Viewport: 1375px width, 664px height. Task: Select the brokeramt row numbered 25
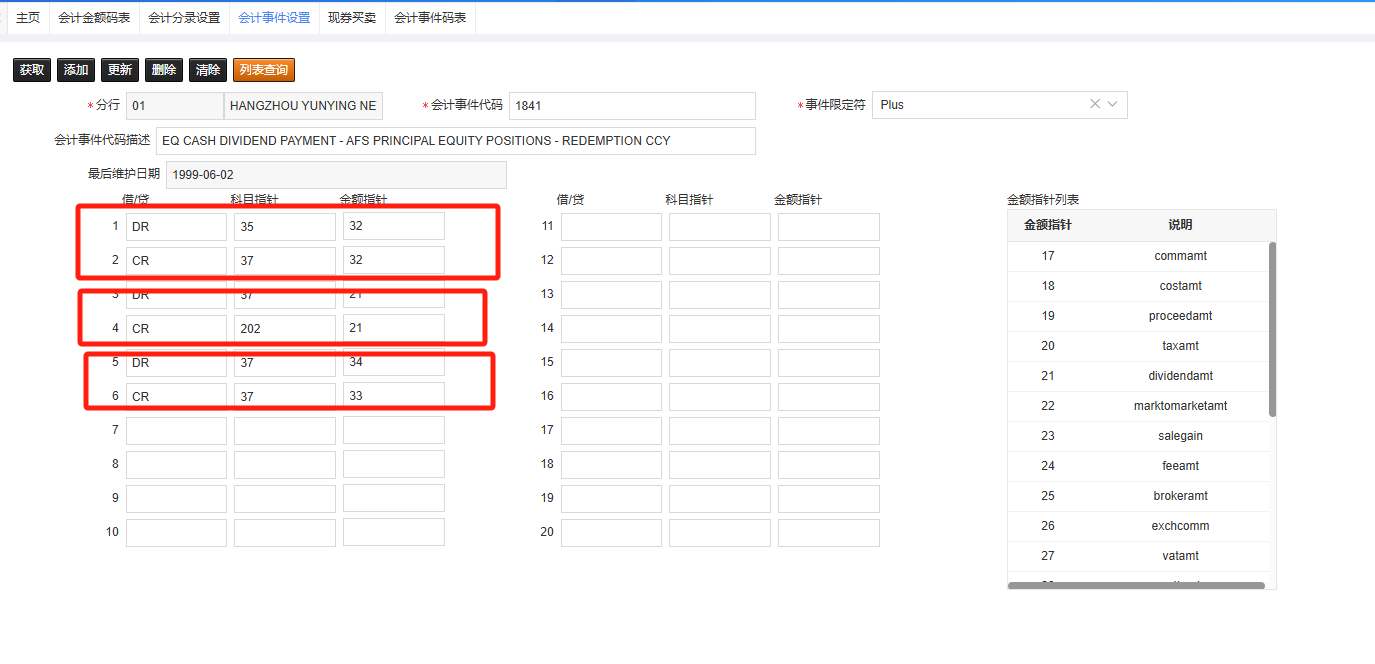(x=1138, y=496)
